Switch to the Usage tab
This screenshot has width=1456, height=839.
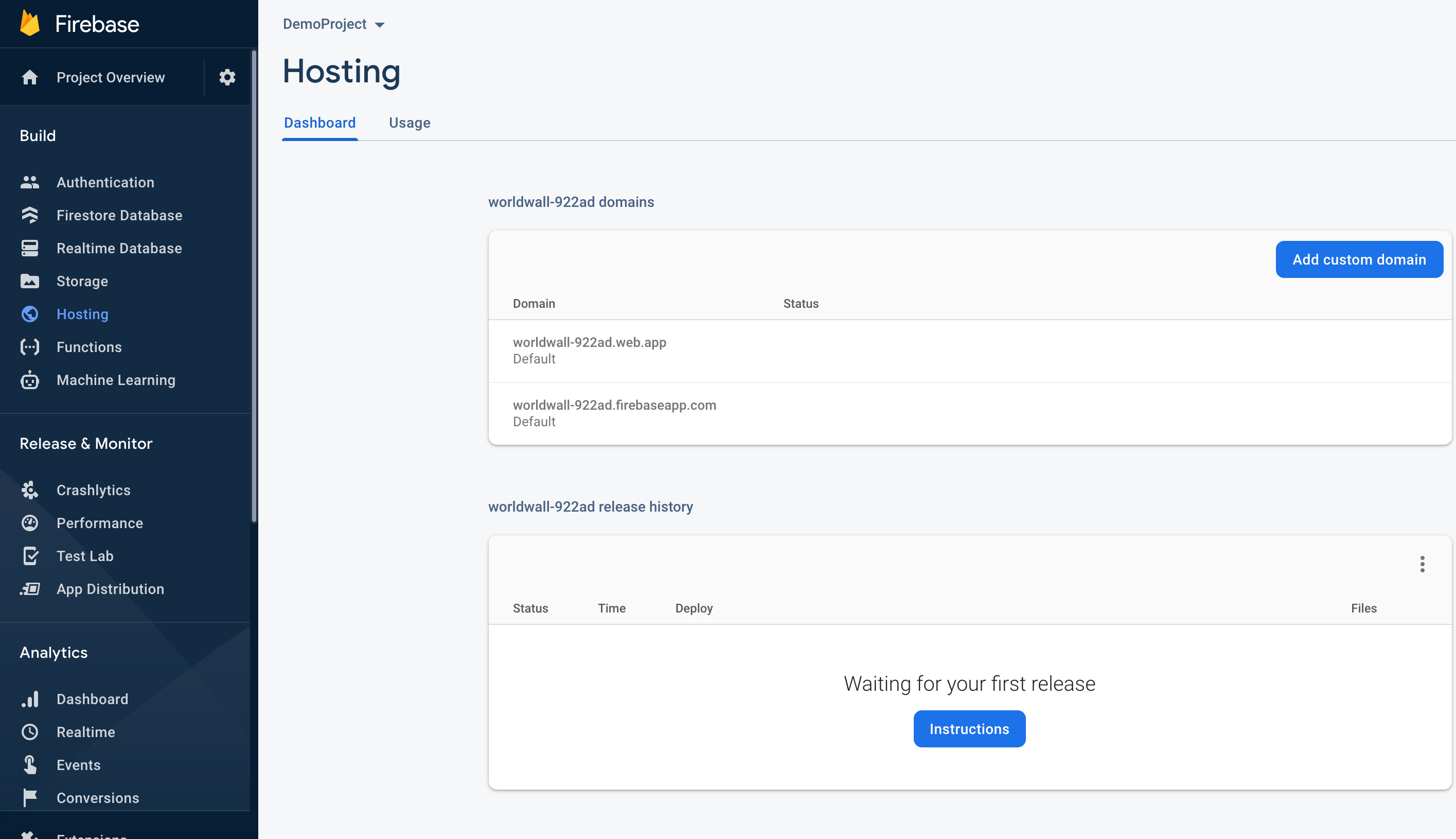[x=410, y=123]
